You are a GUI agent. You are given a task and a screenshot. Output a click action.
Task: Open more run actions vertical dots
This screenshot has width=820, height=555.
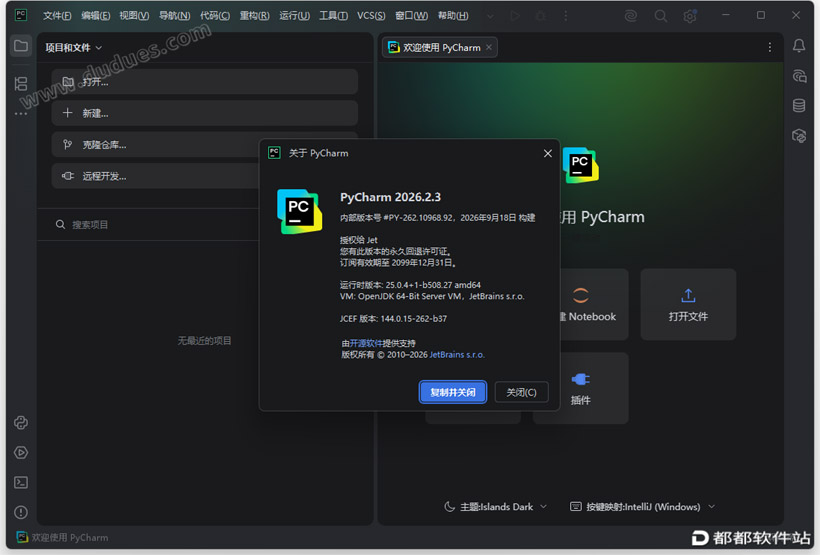pos(565,16)
